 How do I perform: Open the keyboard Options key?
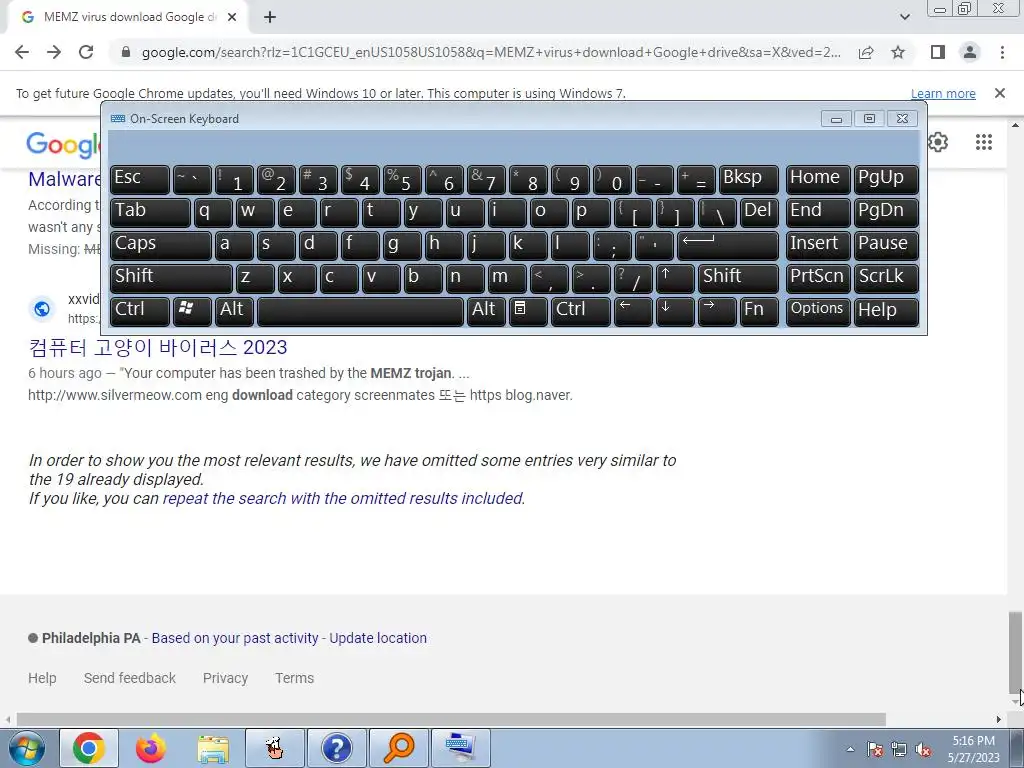(x=818, y=311)
